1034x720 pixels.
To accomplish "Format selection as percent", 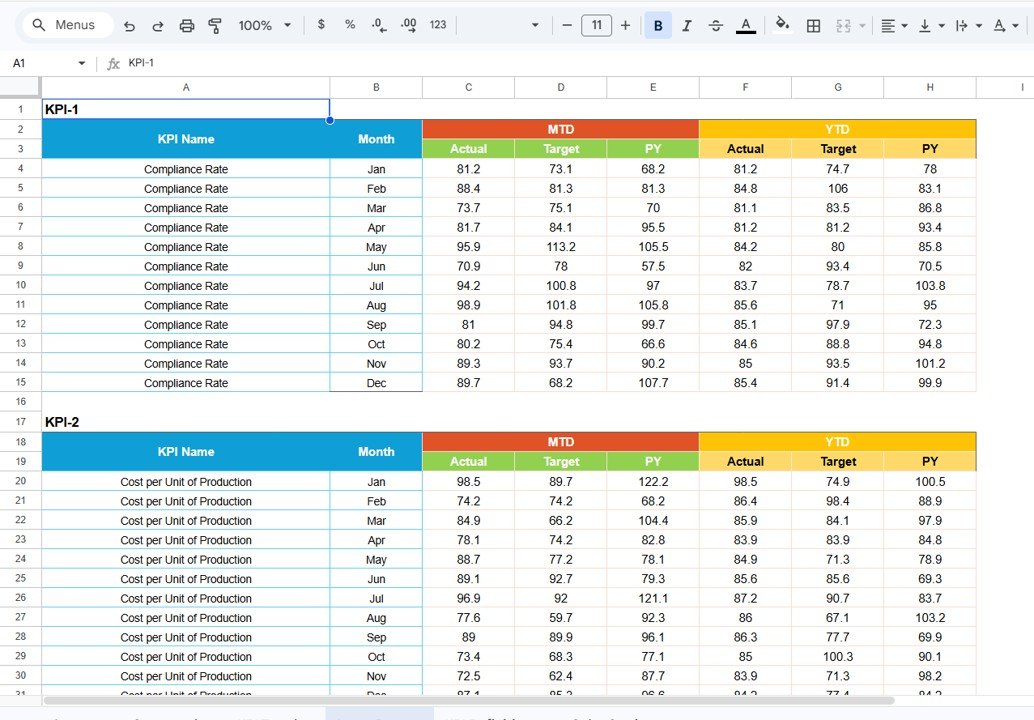I will [349, 26].
